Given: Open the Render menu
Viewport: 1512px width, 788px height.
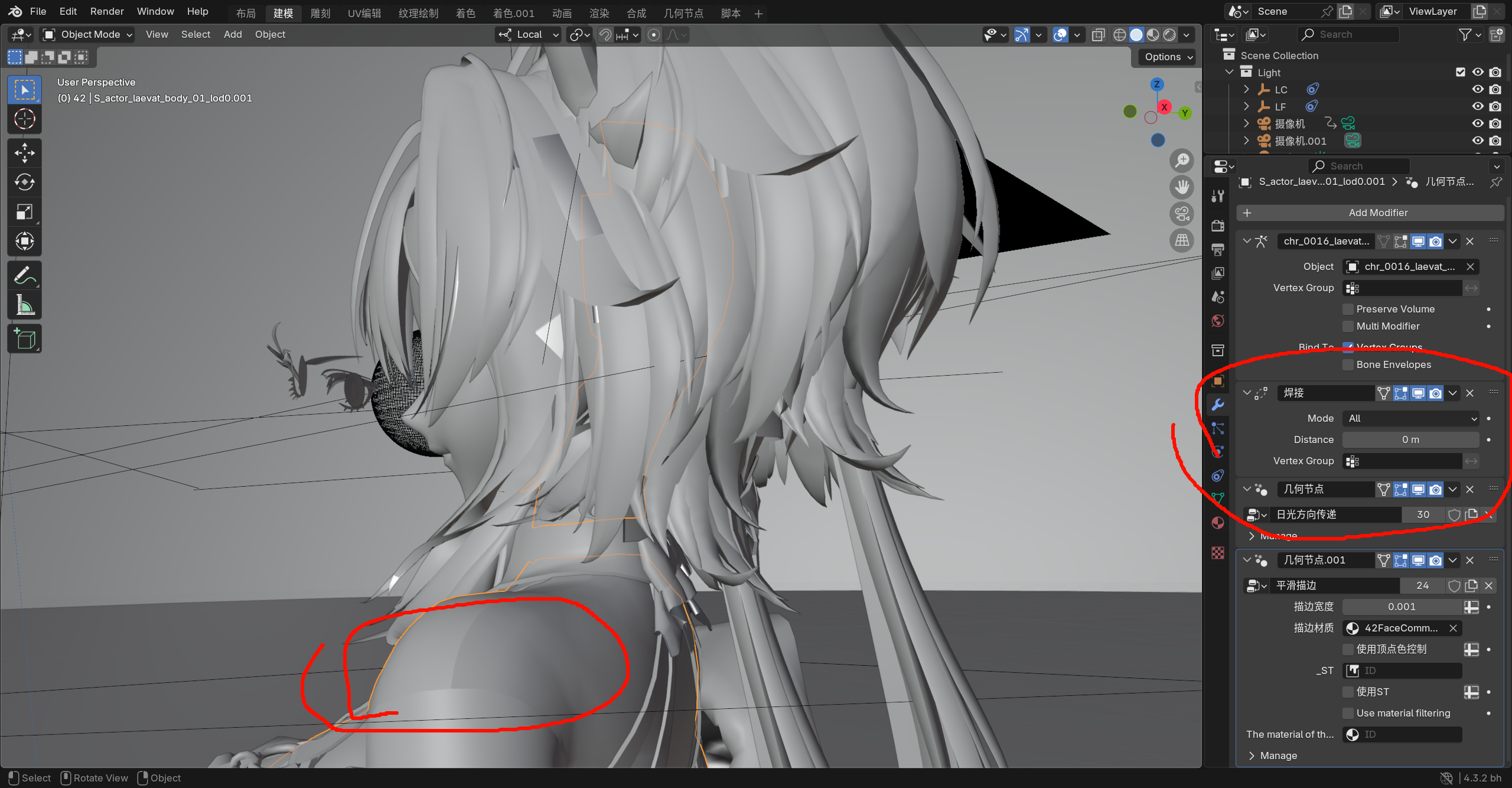Looking at the screenshot, I should click(x=107, y=11).
